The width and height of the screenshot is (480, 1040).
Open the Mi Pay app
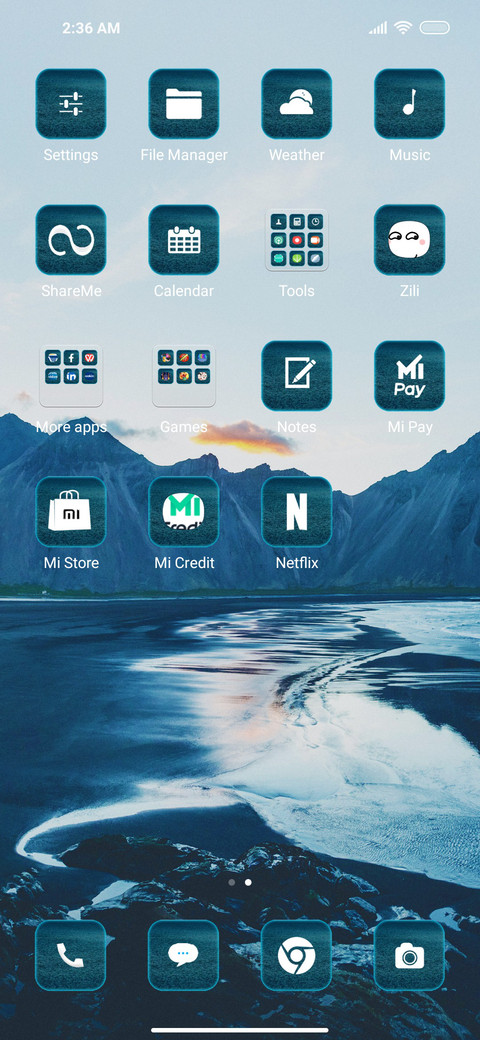[x=410, y=376]
